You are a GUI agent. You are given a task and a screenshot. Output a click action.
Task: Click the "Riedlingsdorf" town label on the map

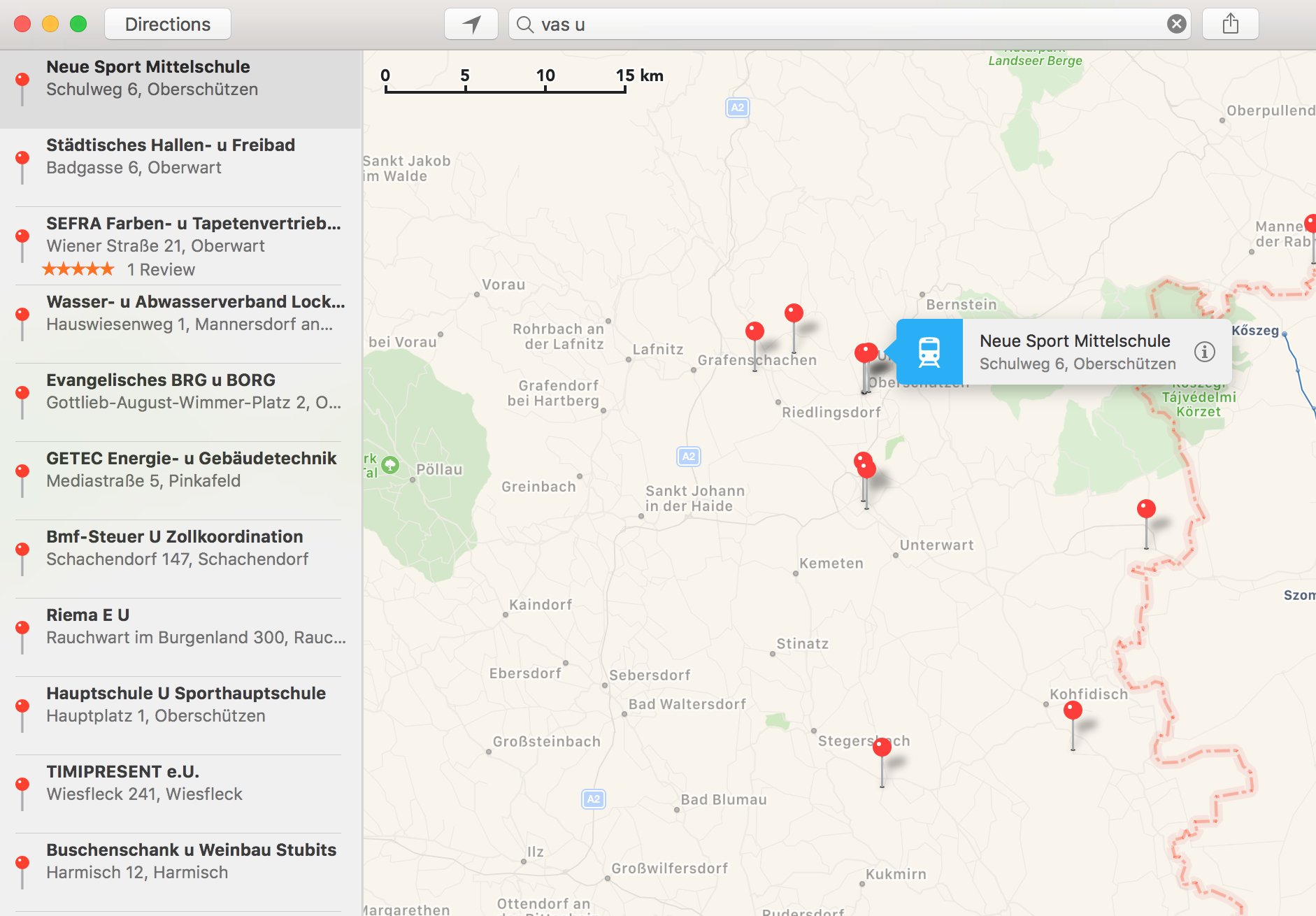[831, 413]
